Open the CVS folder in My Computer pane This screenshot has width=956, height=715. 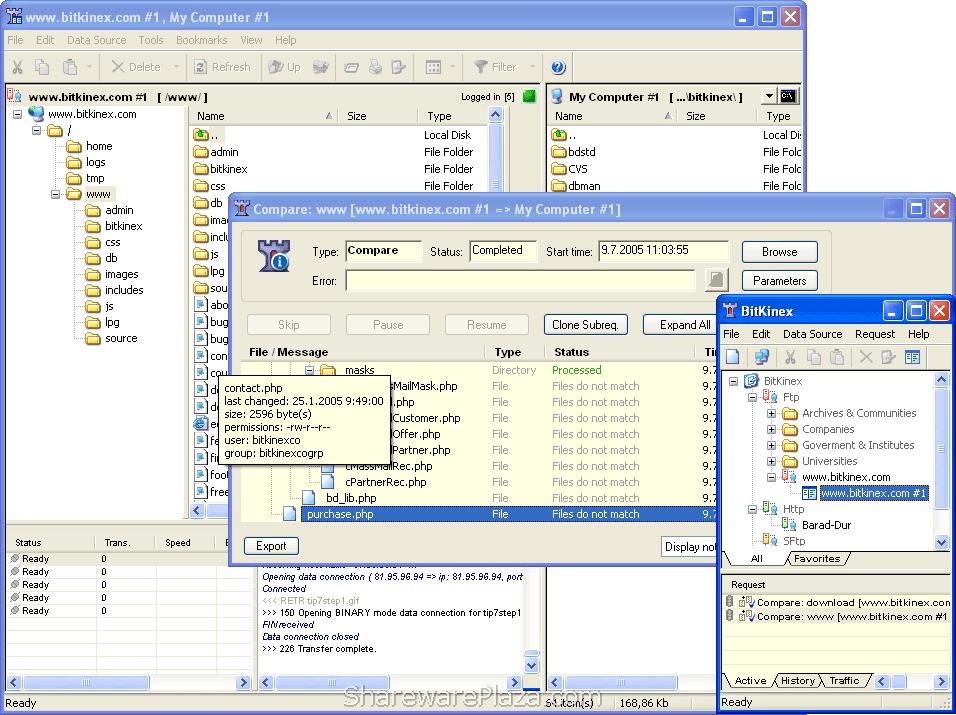coord(577,169)
